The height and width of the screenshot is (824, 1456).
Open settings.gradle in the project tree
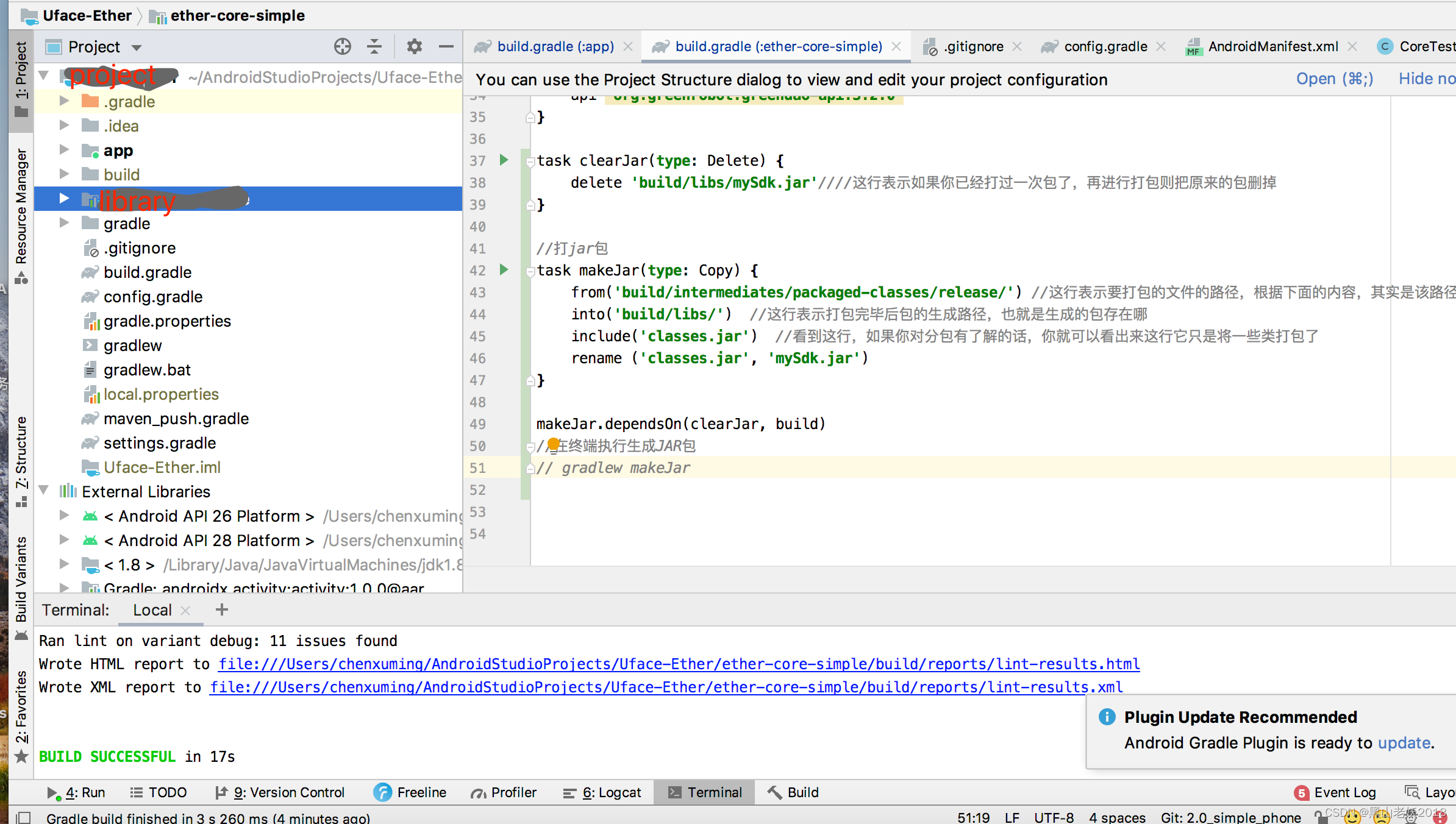pyautogui.click(x=159, y=443)
